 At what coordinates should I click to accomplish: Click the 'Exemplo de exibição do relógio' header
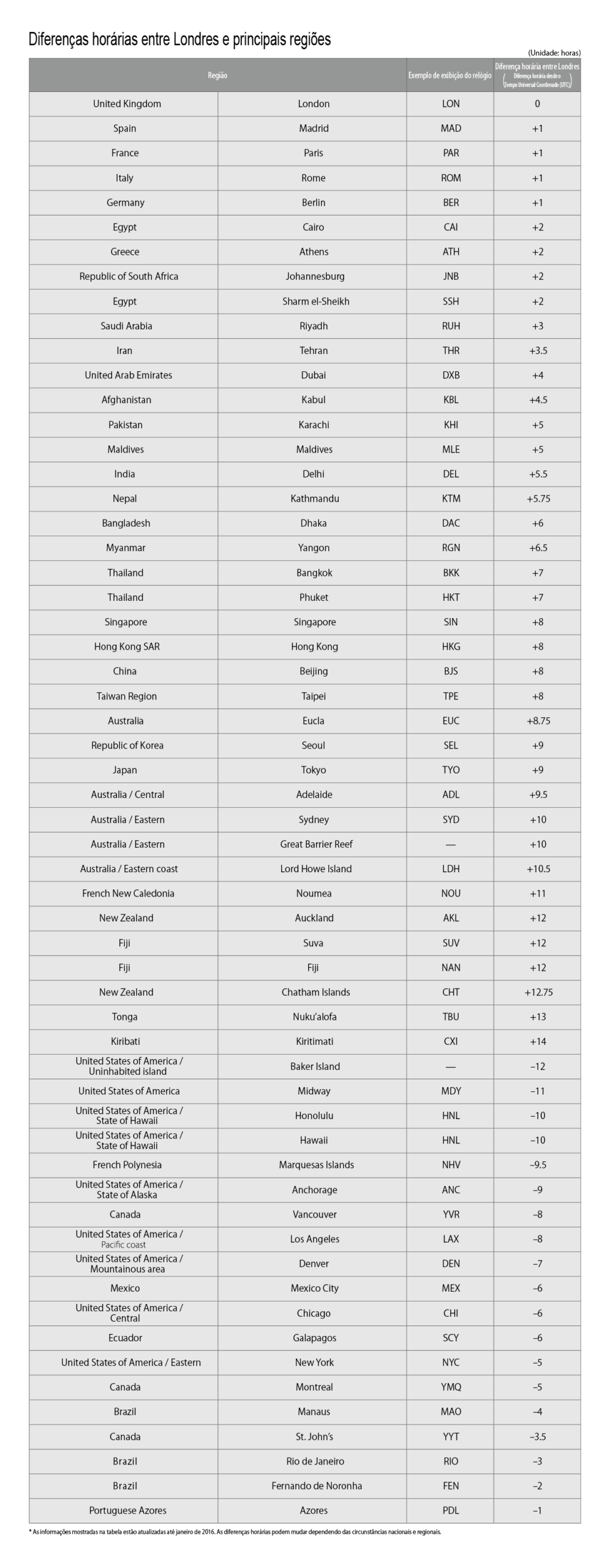450,75
